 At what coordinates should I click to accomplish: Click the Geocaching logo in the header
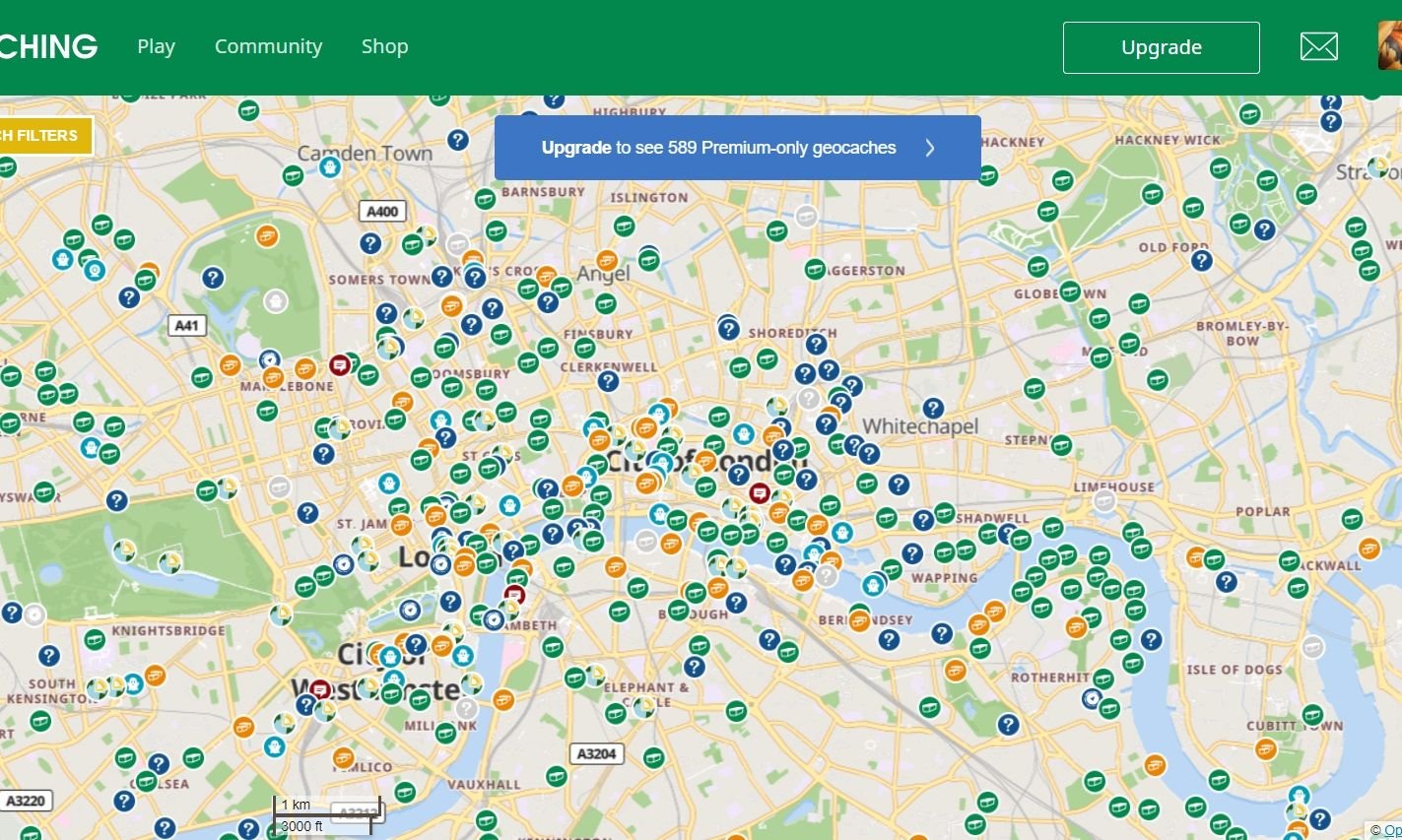pyautogui.click(x=47, y=46)
